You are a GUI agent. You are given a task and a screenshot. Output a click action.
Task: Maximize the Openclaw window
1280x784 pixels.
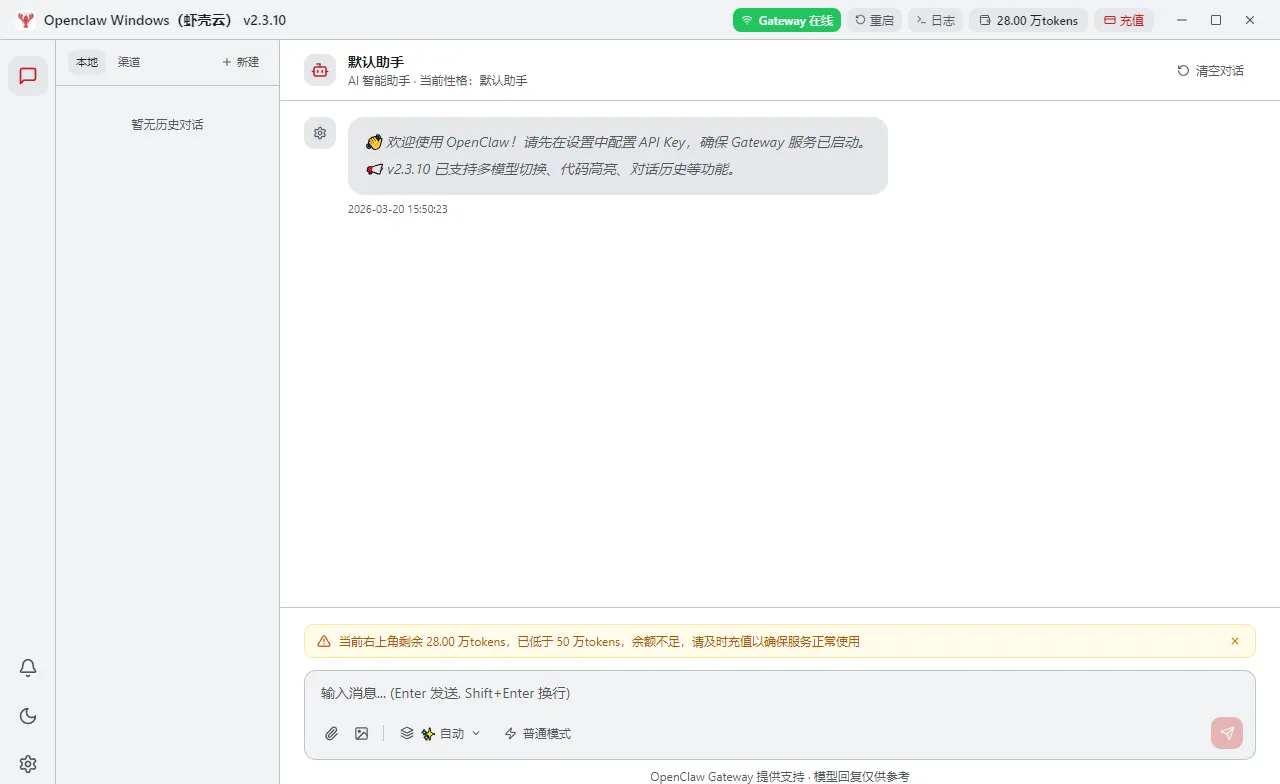[1216, 20]
